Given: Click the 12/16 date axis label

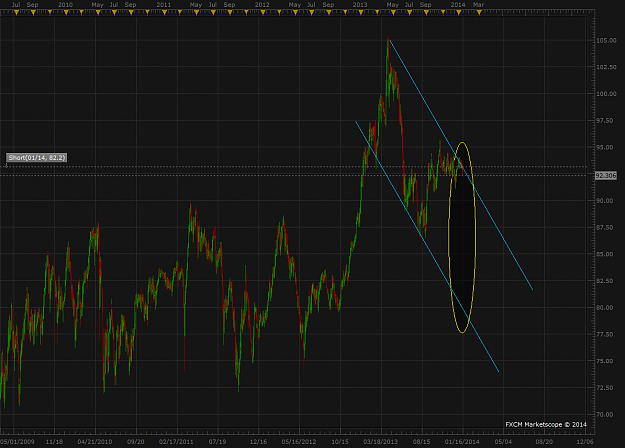Looking at the screenshot, I should pyautogui.click(x=258, y=442).
